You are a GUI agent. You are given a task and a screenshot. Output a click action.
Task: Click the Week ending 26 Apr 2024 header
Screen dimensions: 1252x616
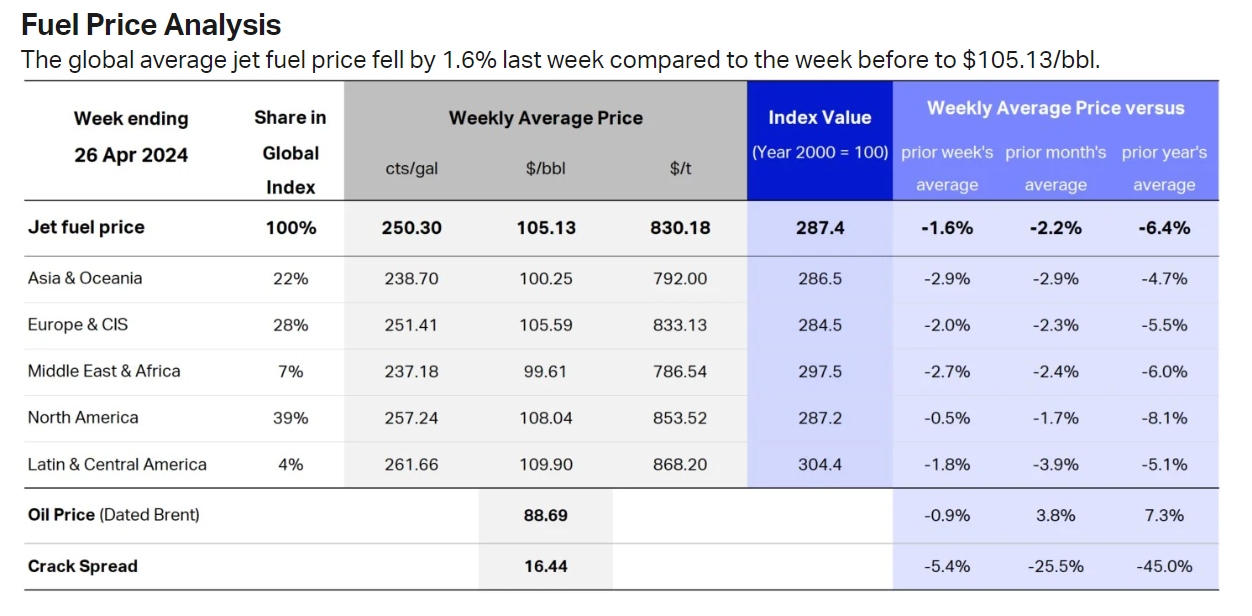click(131, 137)
